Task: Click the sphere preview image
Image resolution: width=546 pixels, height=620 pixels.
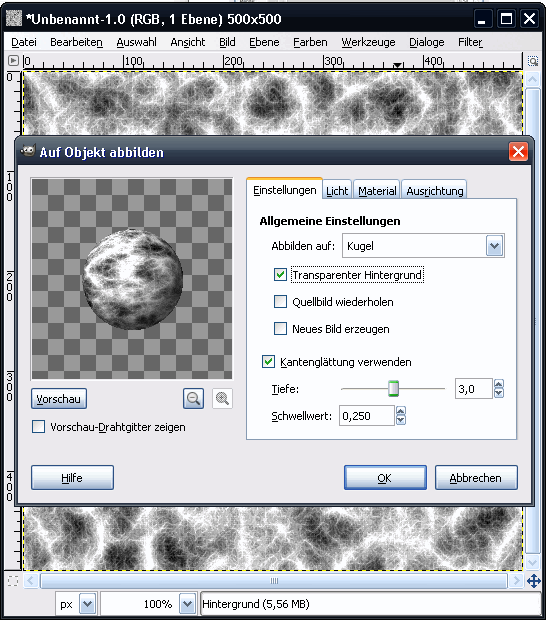Action: coord(132,279)
